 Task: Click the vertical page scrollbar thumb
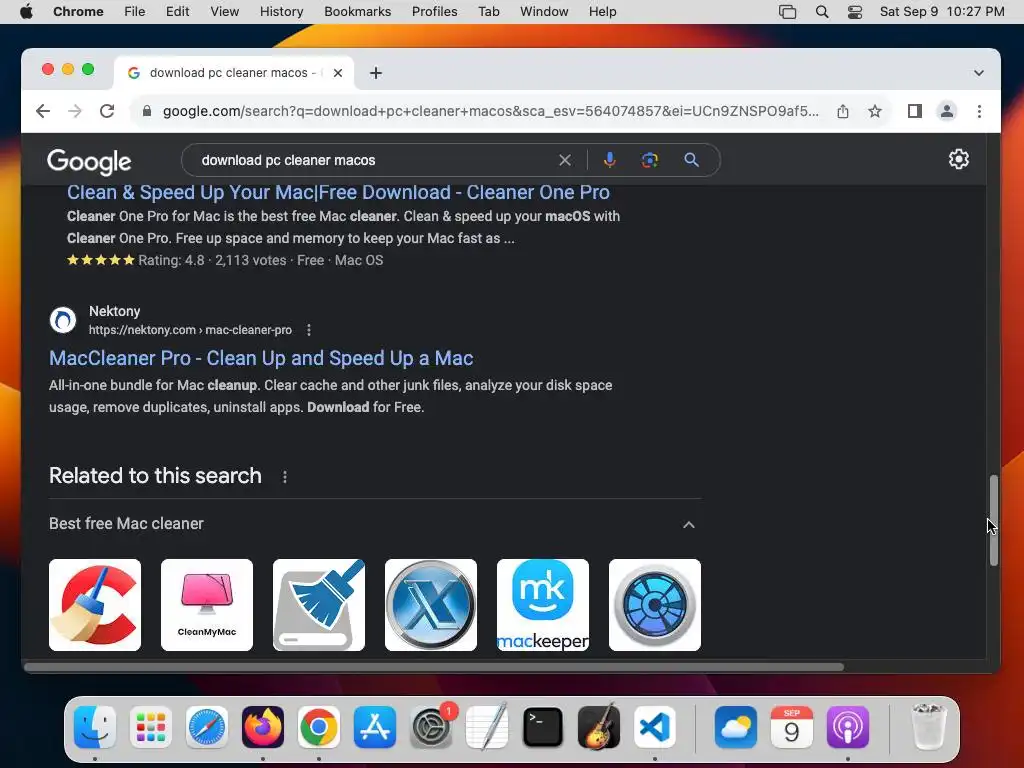click(993, 520)
